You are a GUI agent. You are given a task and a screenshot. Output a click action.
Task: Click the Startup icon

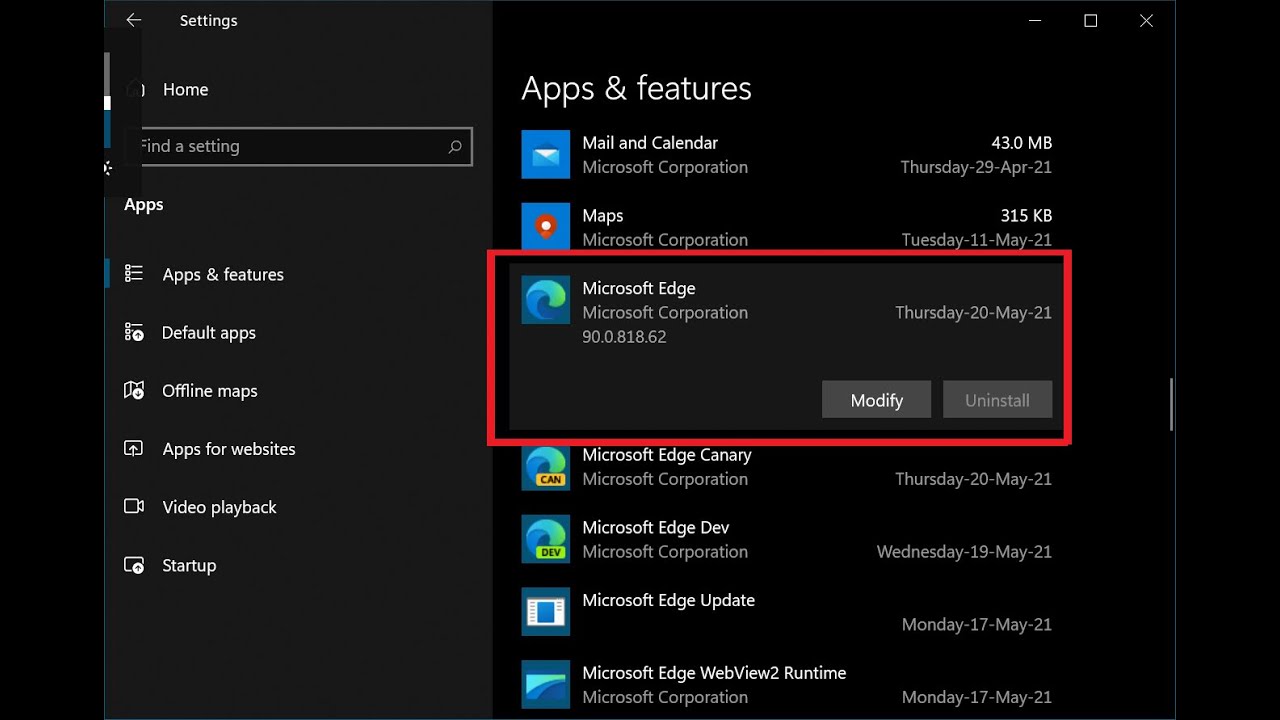[x=134, y=565]
